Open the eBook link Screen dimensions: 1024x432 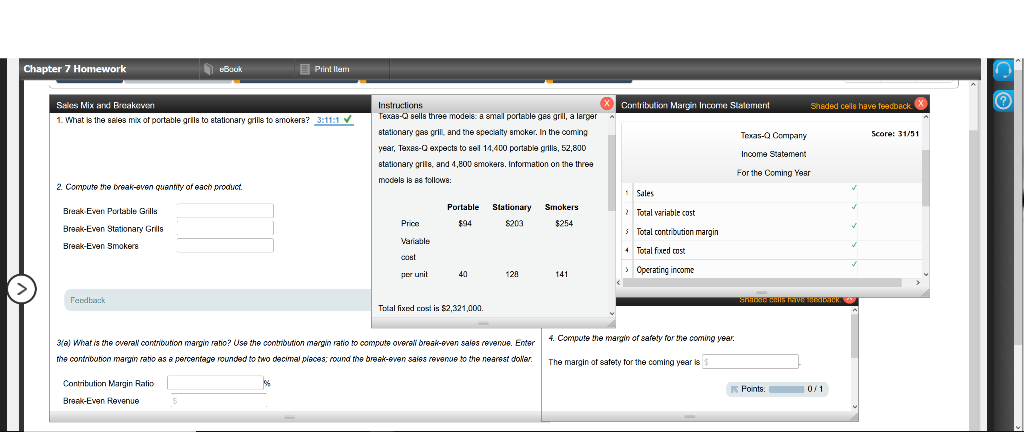point(223,69)
